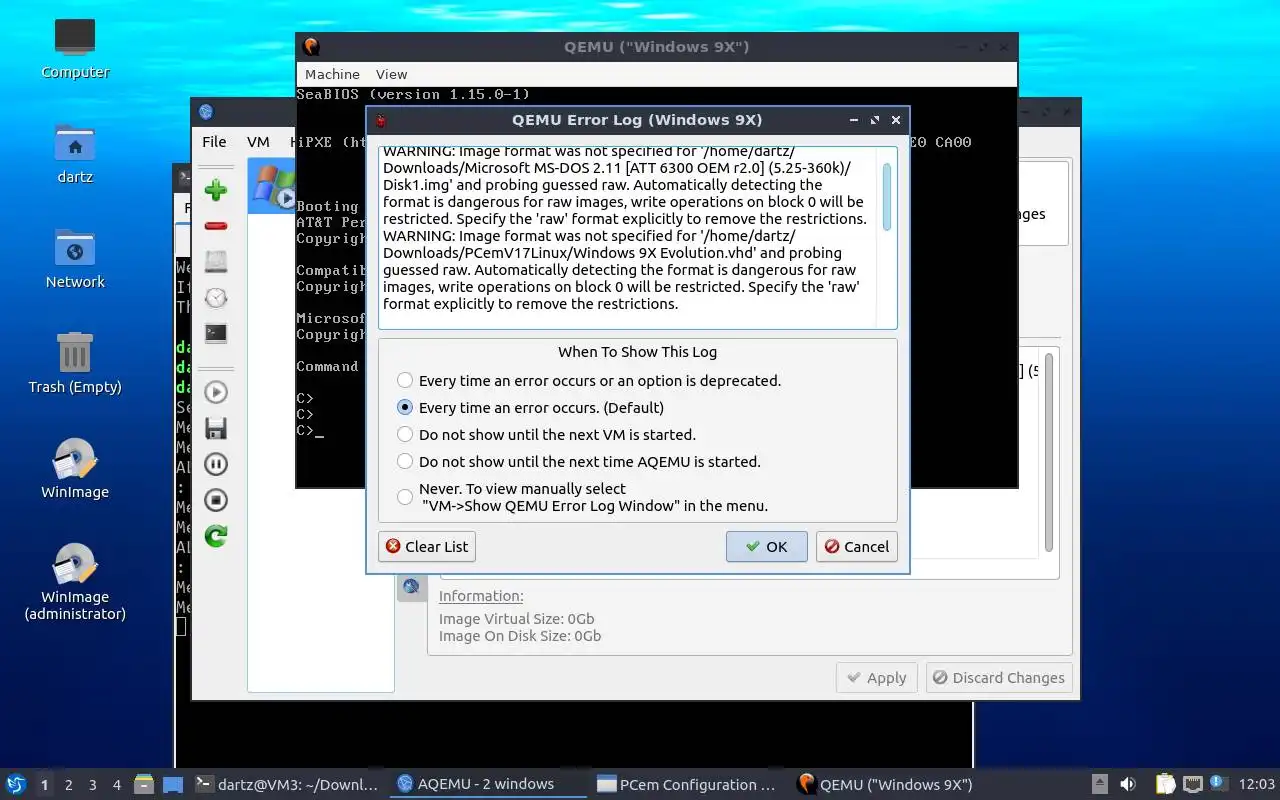The width and height of the screenshot is (1280, 800).
Task: Click the show desktop icon in taskbar
Action: point(172,784)
